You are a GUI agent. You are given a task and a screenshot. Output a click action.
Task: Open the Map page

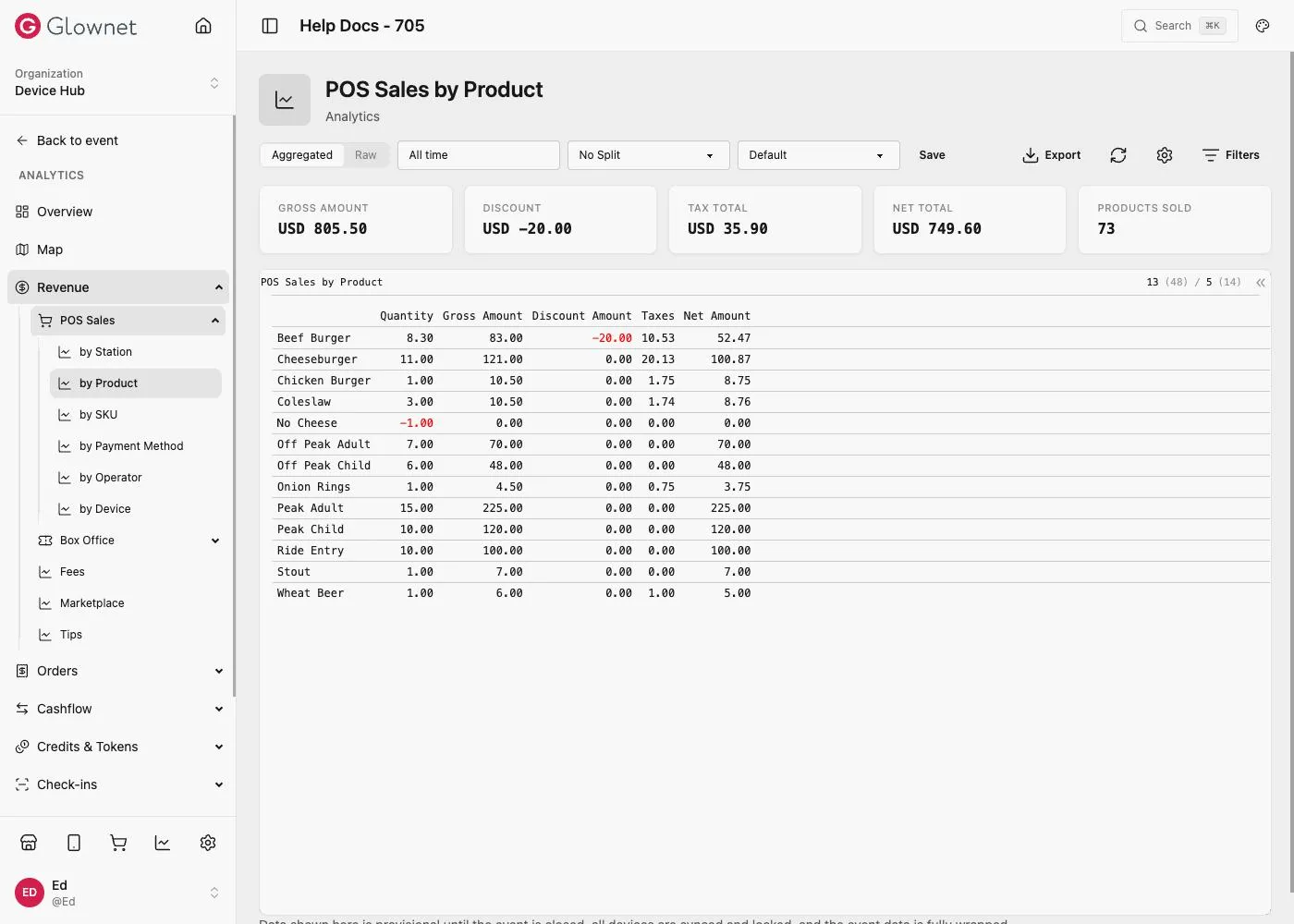[118, 249]
